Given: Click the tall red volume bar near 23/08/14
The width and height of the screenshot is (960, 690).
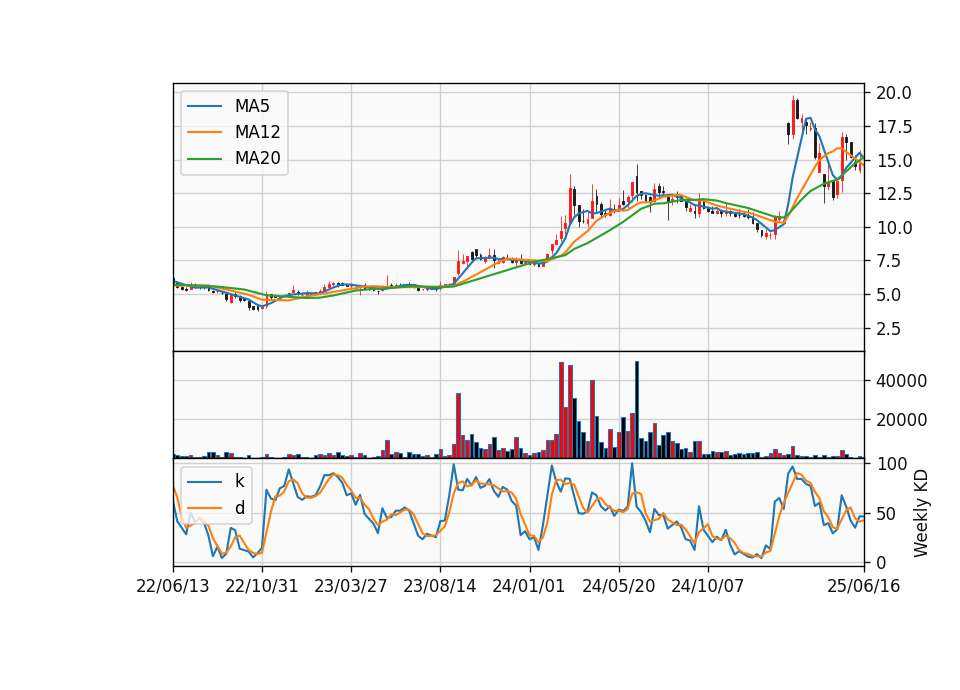Looking at the screenshot, I should pos(458,426).
